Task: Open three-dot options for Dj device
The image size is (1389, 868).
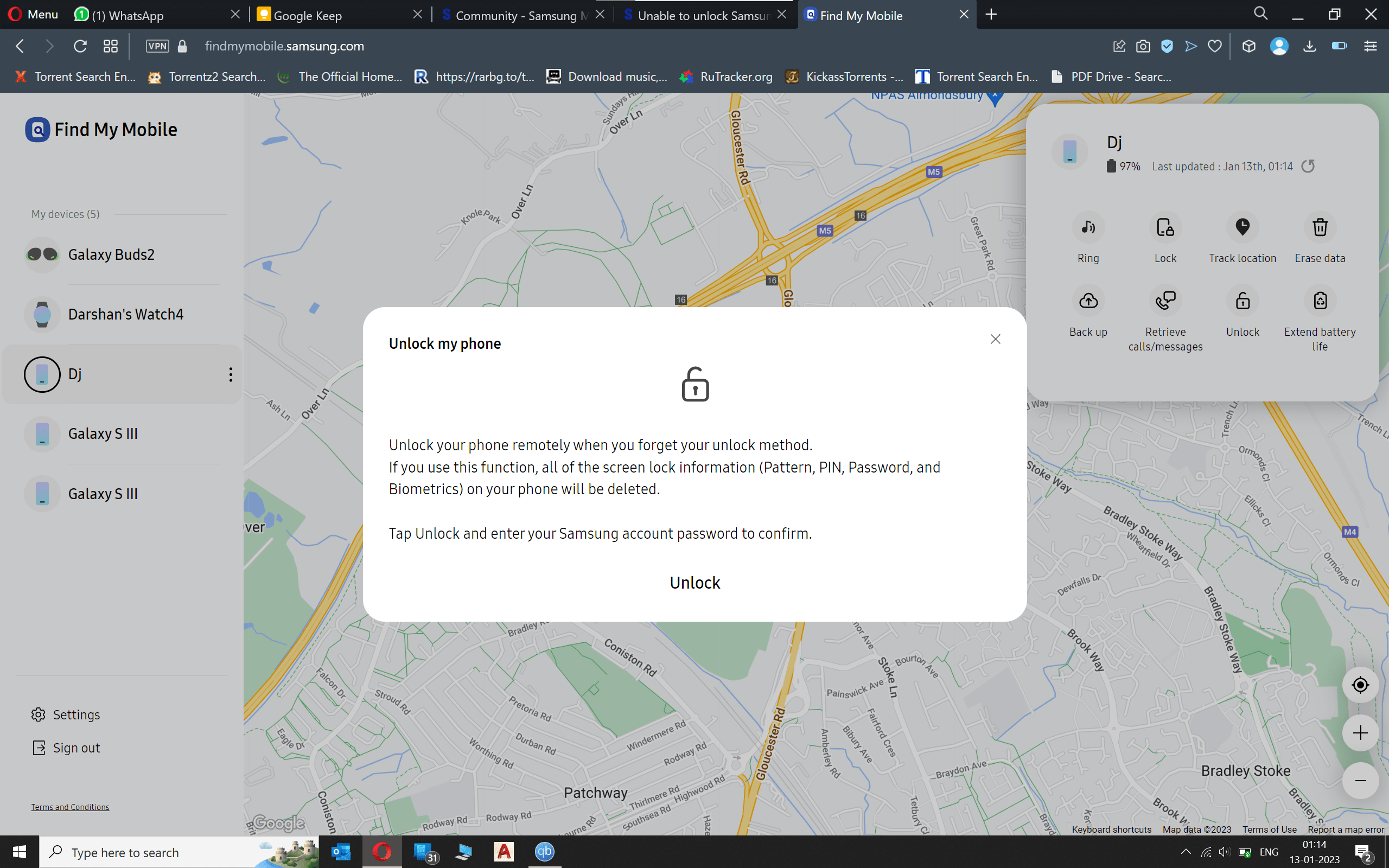Action: coord(231,374)
